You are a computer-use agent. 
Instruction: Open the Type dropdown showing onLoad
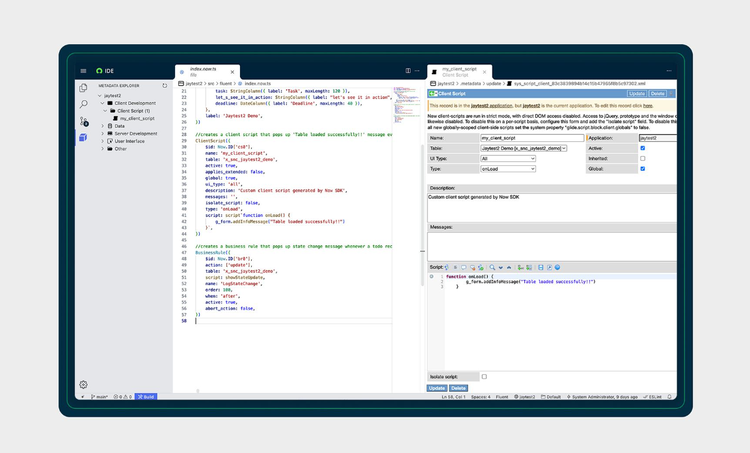click(x=509, y=169)
